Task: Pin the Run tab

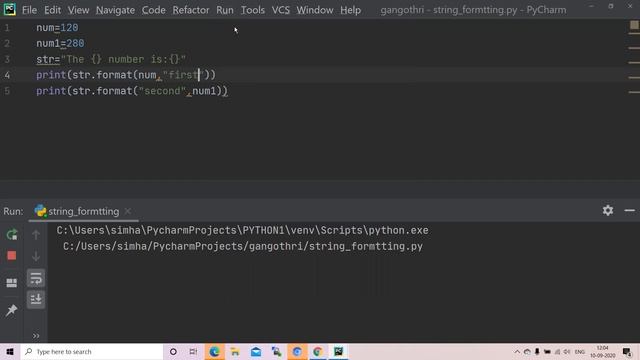Action: click(x=11, y=310)
